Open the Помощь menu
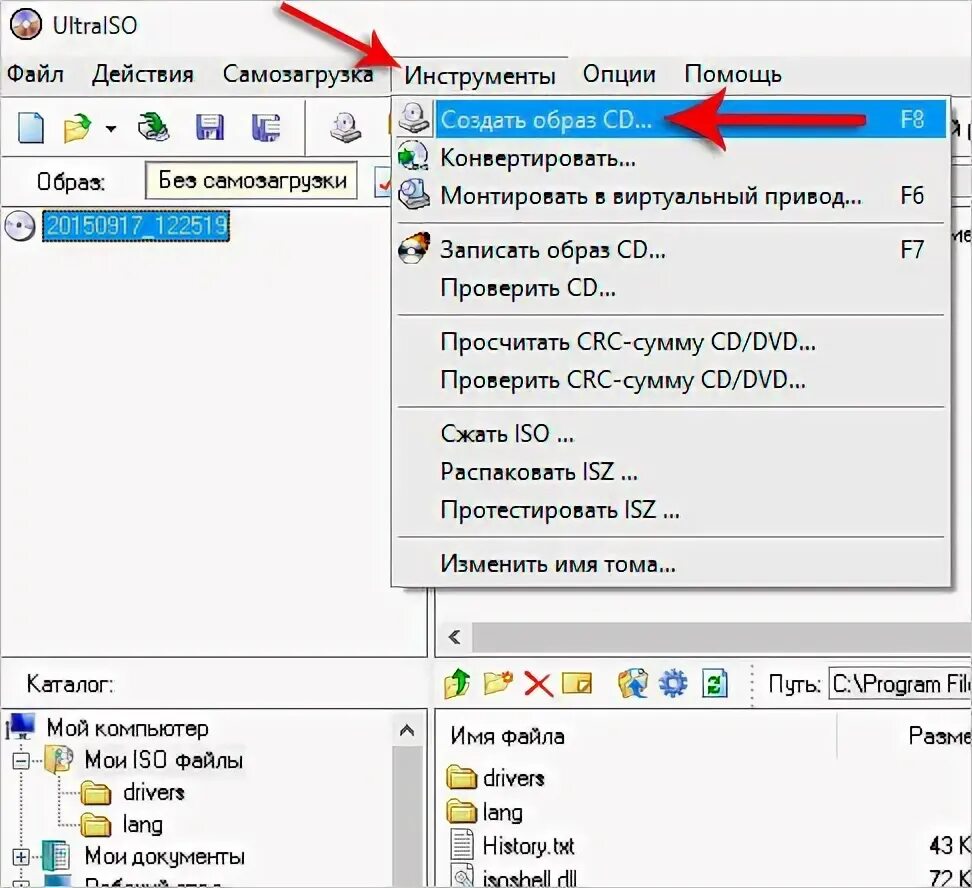Screen dimensions: 972x888 click(733, 74)
